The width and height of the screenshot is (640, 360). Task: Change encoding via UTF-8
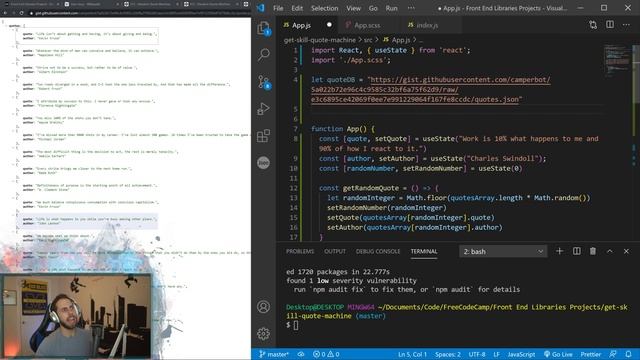pos(477,354)
